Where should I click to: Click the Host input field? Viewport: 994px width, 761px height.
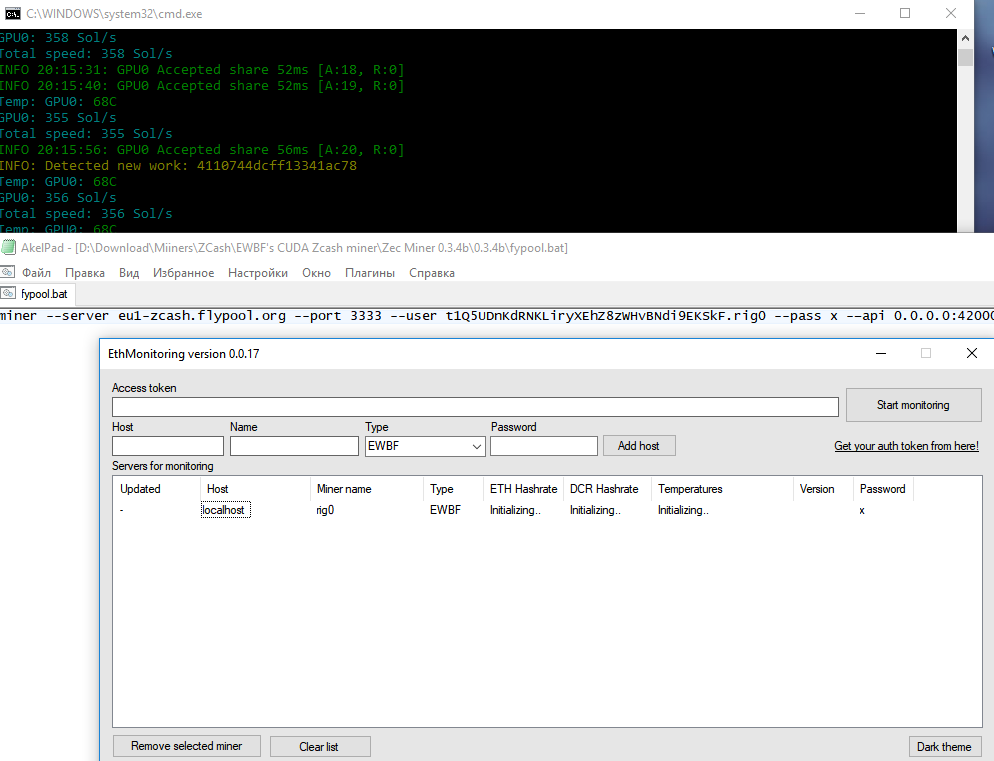click(168, 446)
